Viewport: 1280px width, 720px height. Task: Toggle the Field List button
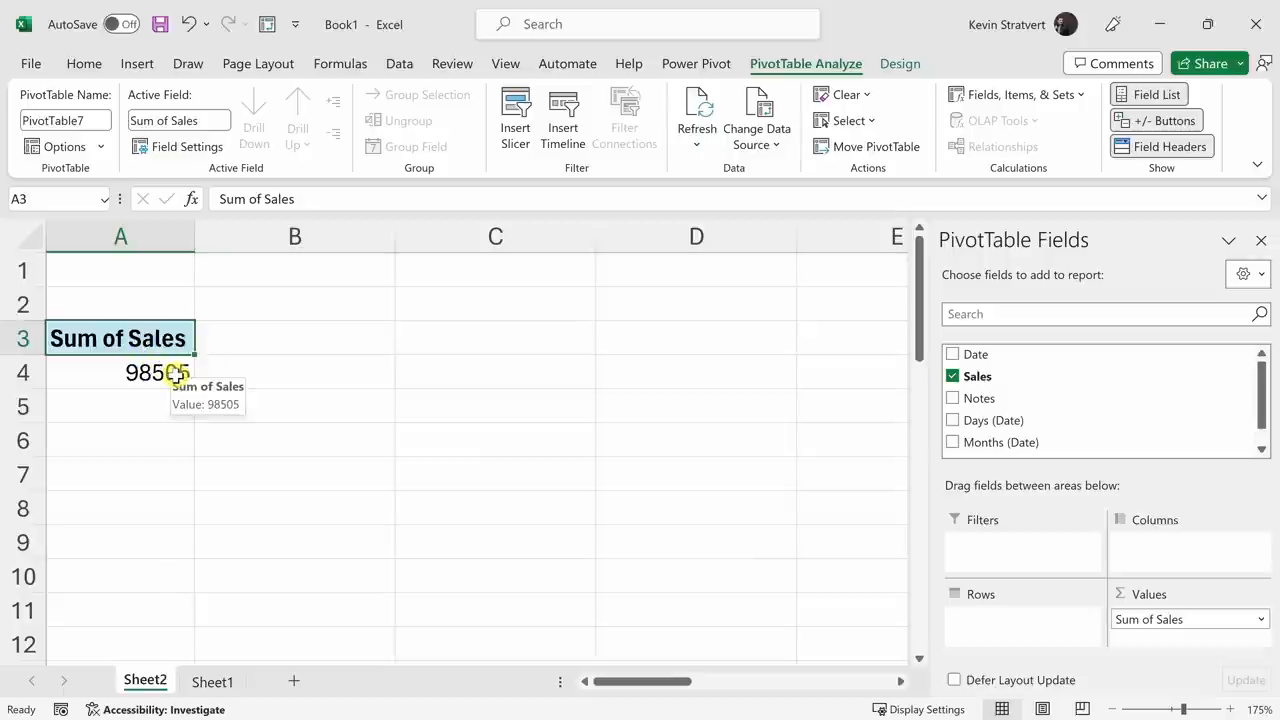[1148, 94]
